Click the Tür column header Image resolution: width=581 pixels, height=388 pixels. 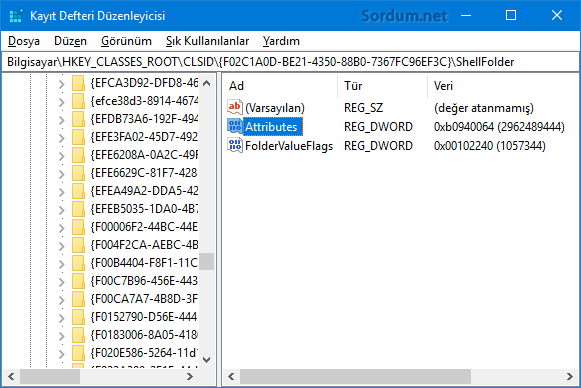tap(382, 86)
